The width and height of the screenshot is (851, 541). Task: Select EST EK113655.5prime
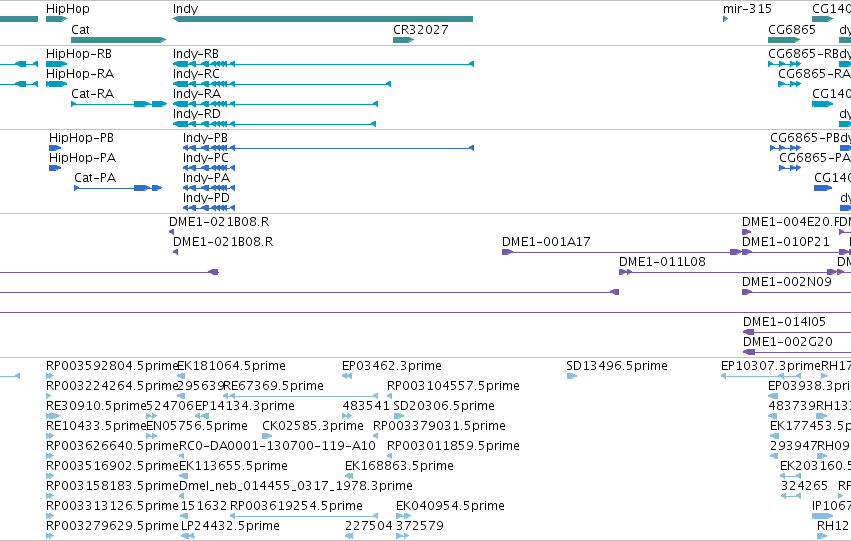(233, 467)
